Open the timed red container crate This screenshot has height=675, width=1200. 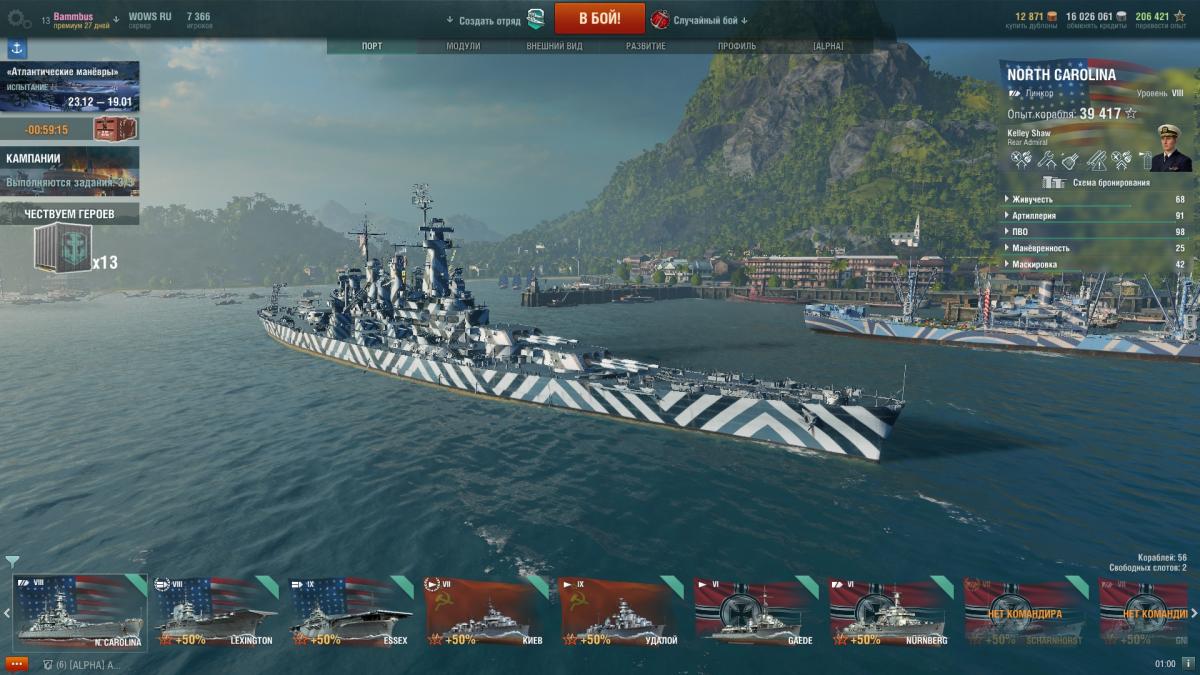tap(114, 129)
